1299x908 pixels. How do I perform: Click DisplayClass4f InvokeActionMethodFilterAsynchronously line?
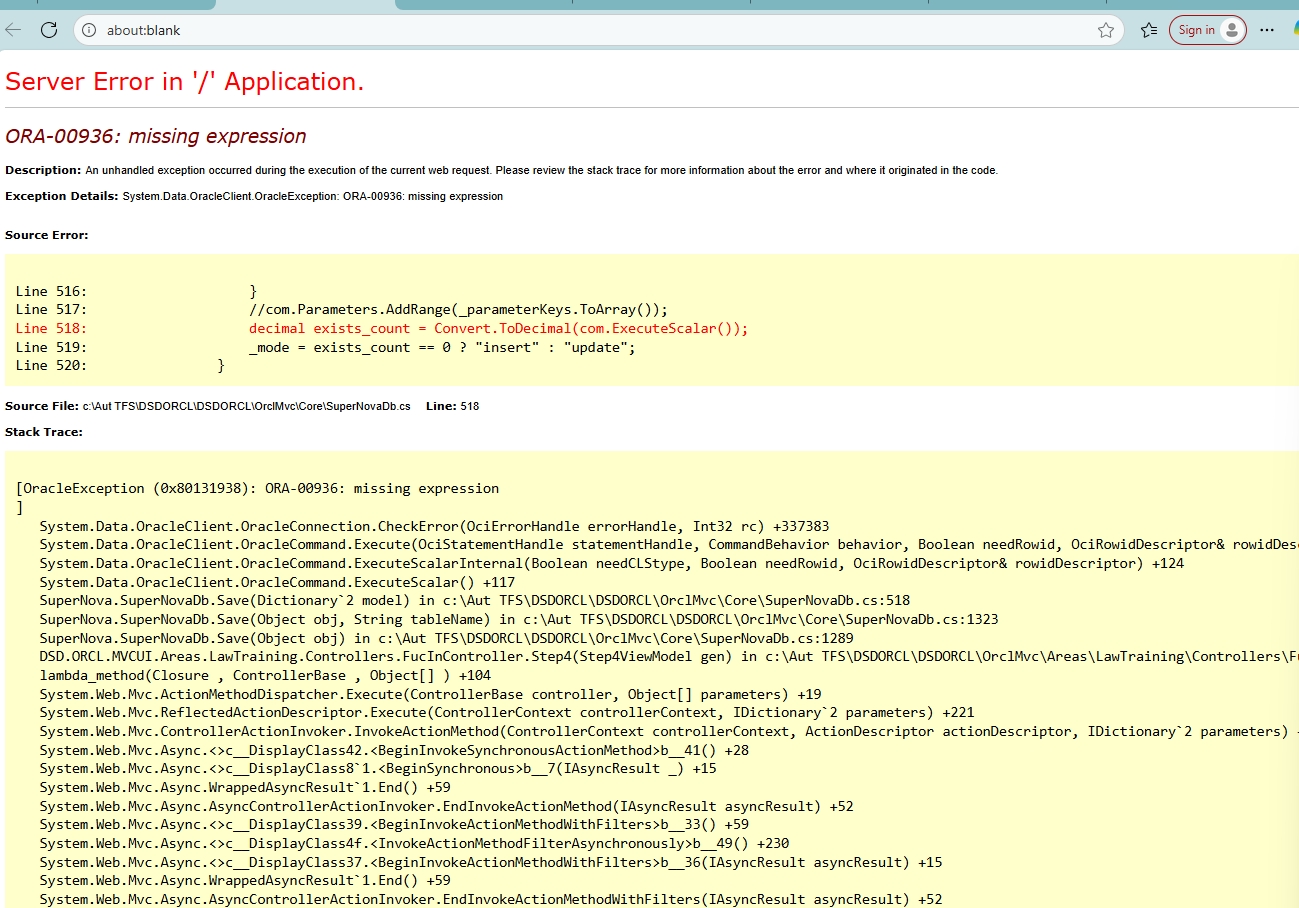click(414, 844)
